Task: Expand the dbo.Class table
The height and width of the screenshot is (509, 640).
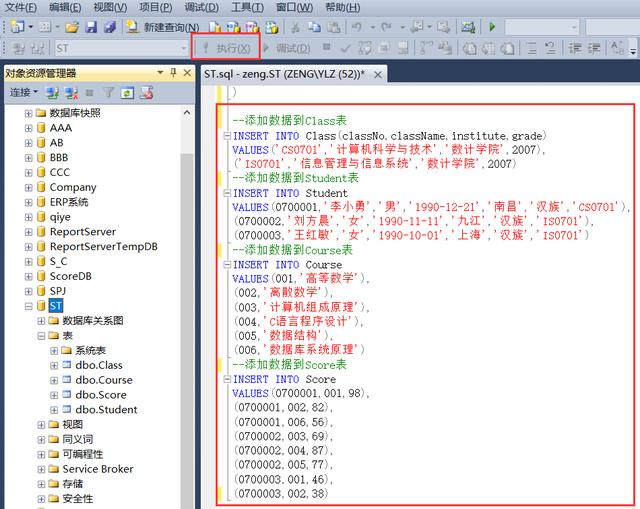Action: click(54, 365)
